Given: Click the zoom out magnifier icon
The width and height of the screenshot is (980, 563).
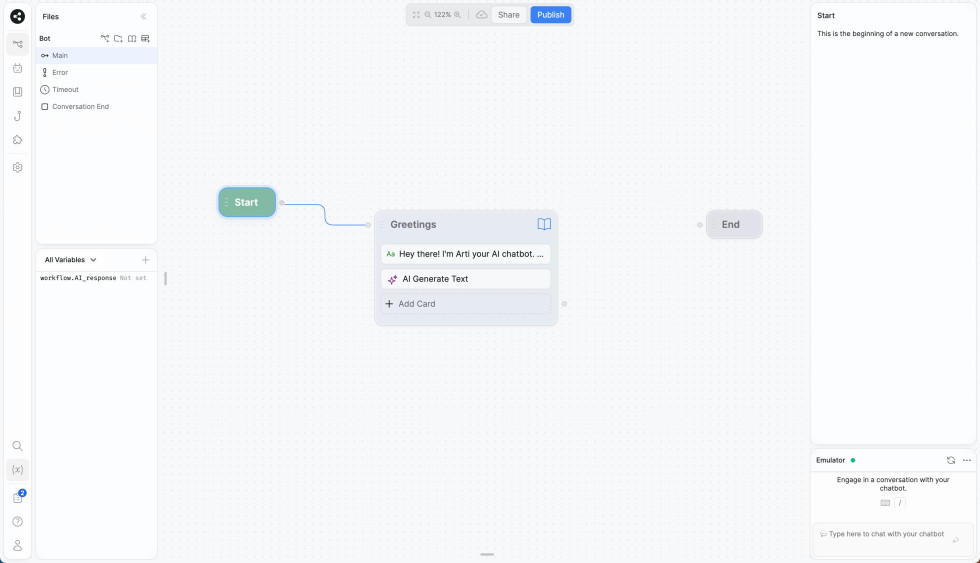Looking at the screenshot, I should tap(428, 15).
